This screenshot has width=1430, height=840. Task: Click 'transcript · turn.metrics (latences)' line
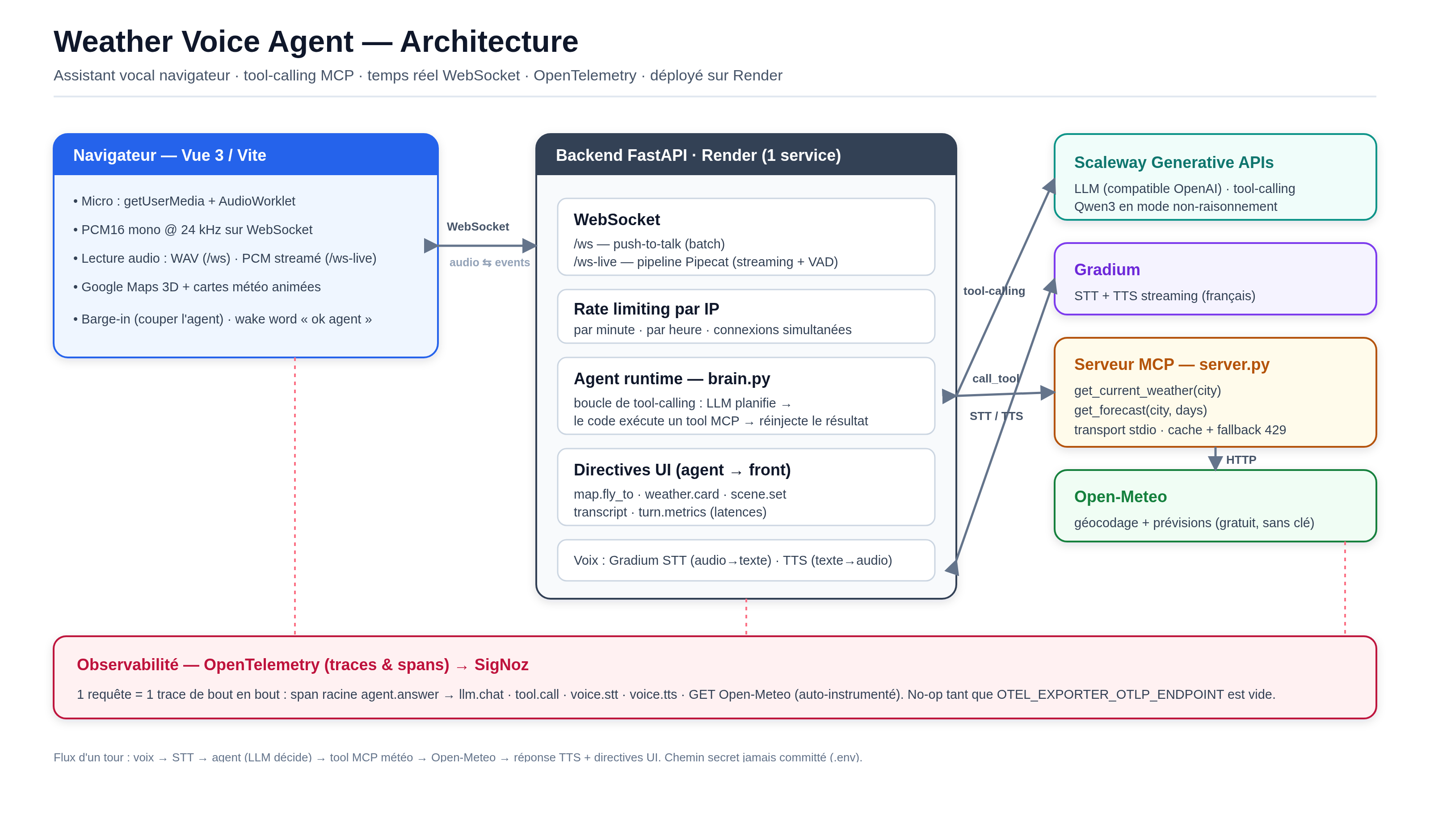tap(670, 512)
